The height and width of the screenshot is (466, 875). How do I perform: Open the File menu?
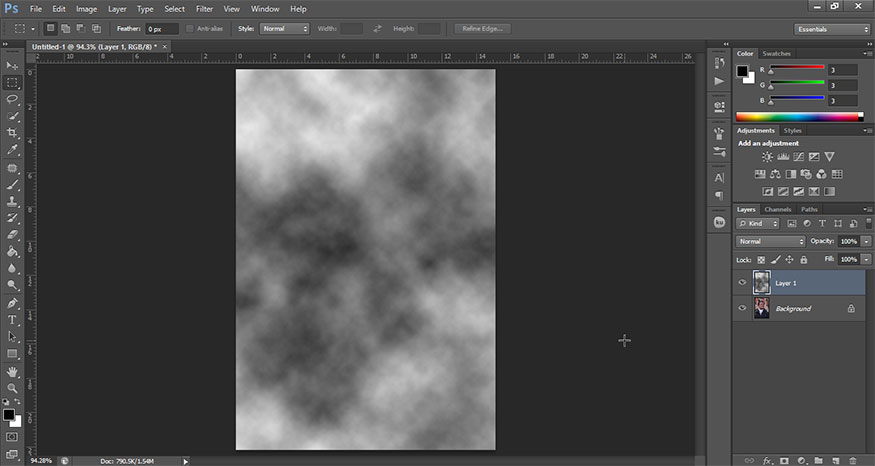tap(36, 9)
